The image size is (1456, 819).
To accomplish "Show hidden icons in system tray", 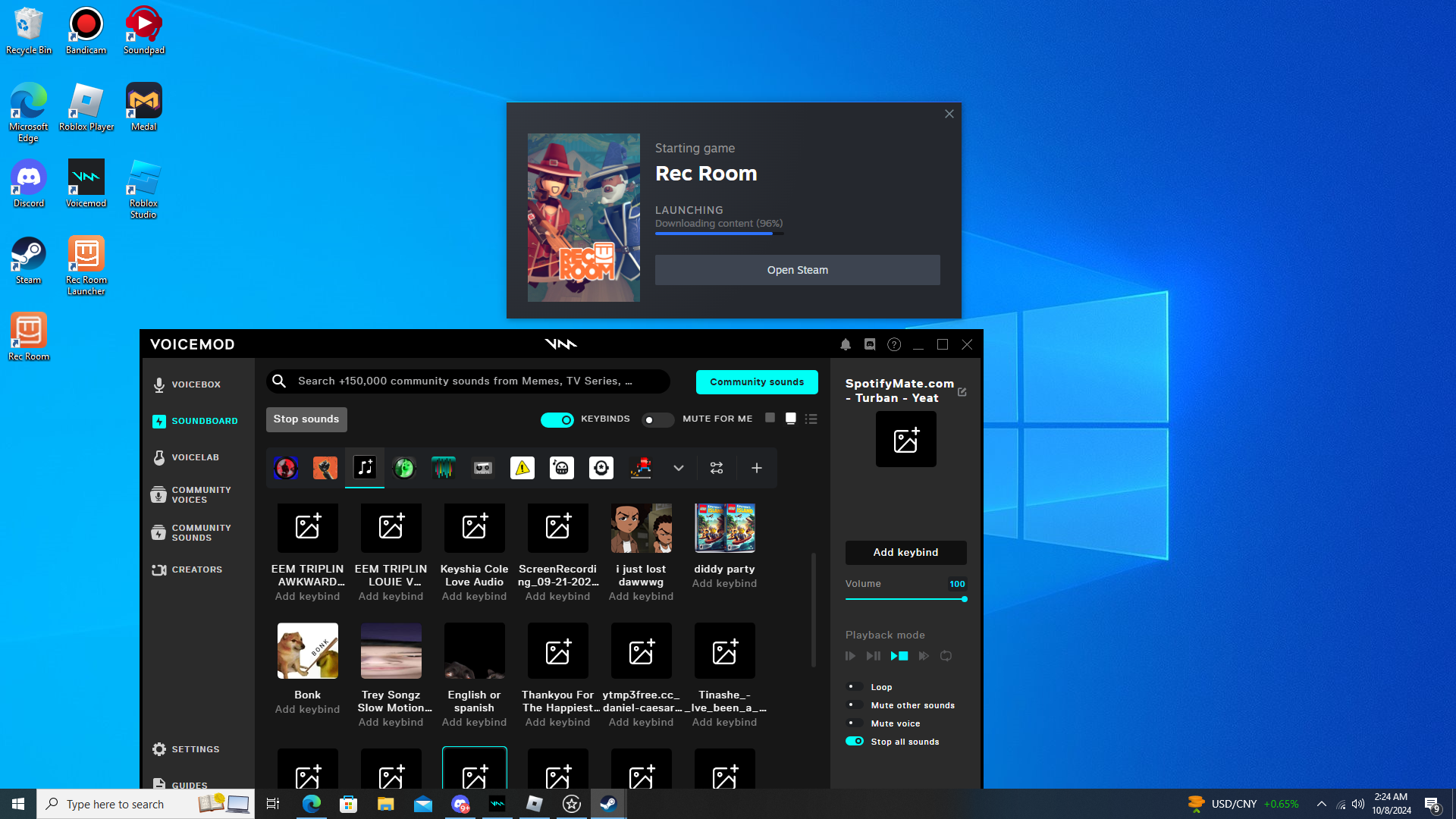I will coord(1321,804).
